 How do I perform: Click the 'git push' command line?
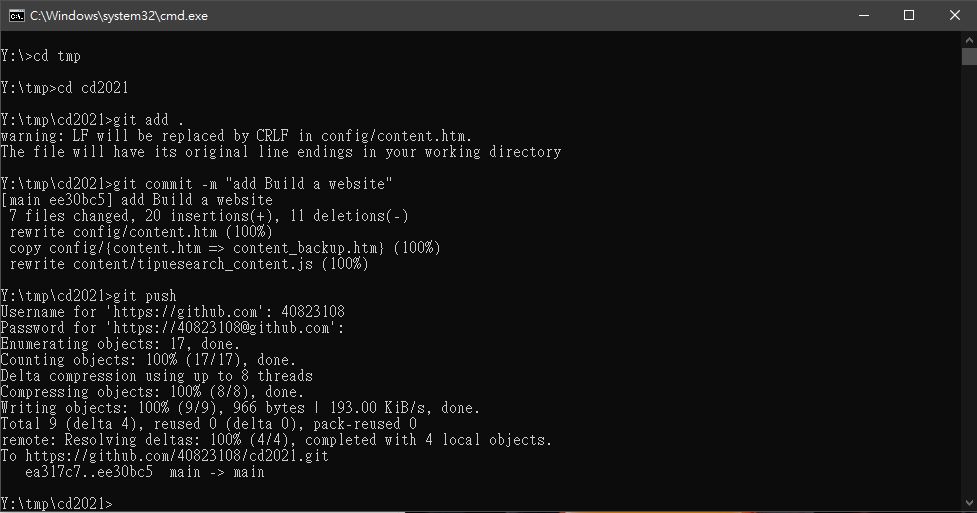coord(88,295)
